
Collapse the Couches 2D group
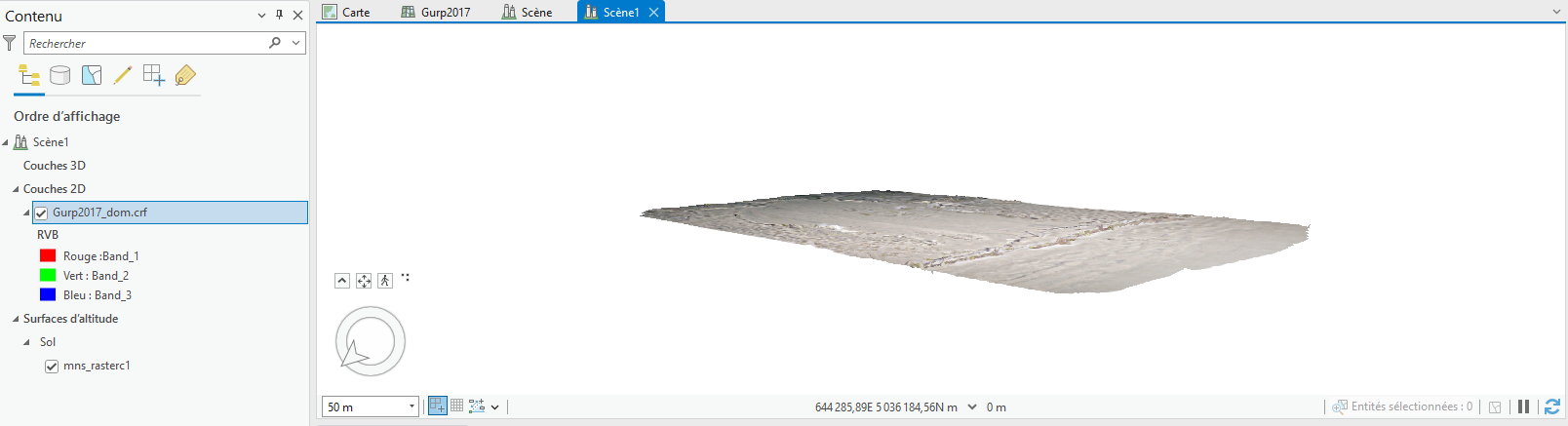click(x=16, y=189)
